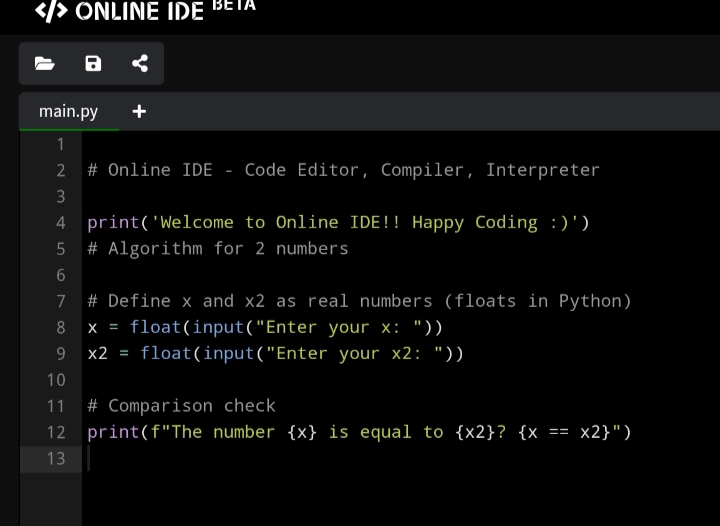This screenshot has height=526, width=720.
Task: Click the '# Comparison check' comment
Action: tap(181, 406)
